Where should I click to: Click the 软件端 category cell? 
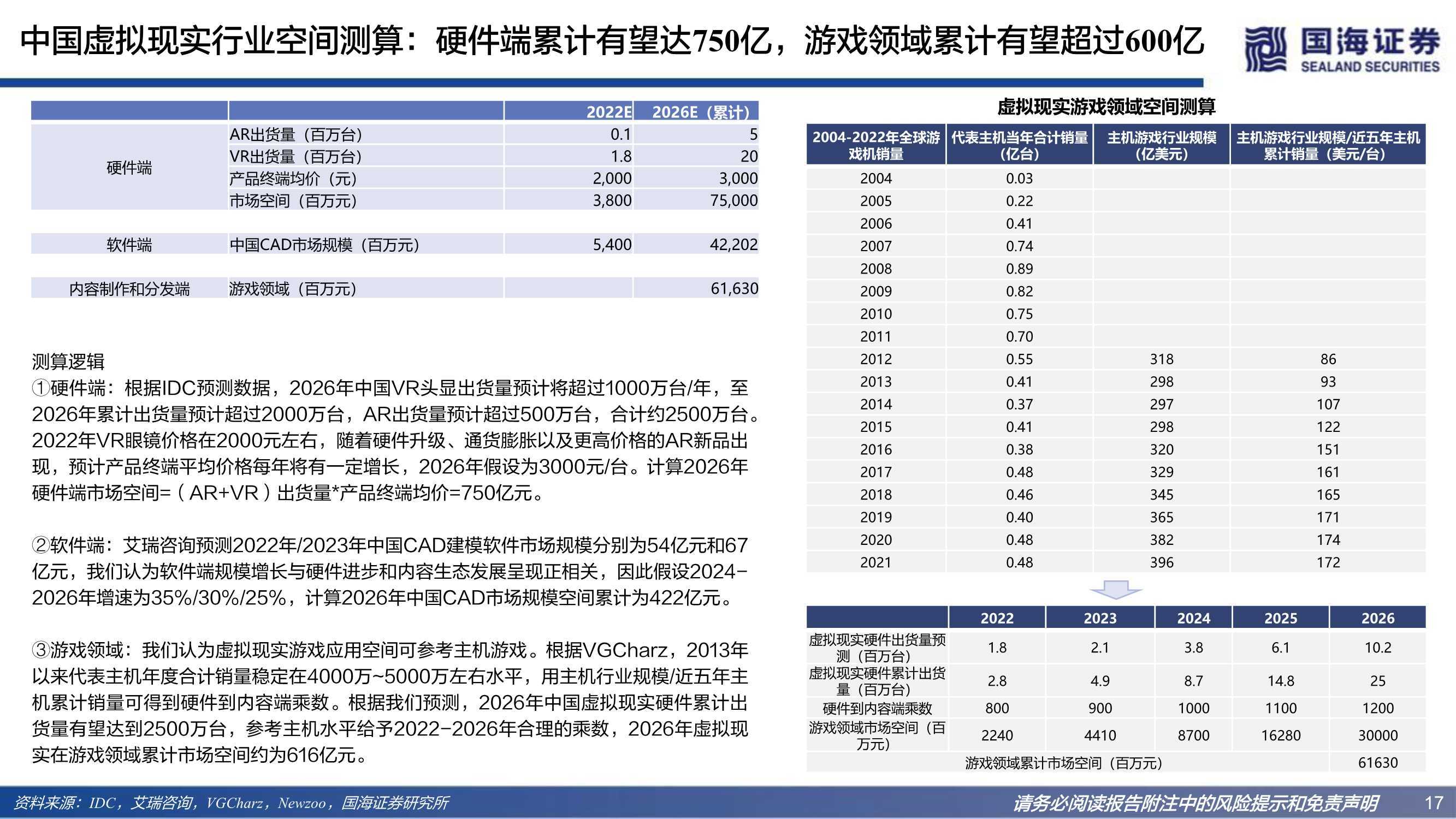click(129, 245)
